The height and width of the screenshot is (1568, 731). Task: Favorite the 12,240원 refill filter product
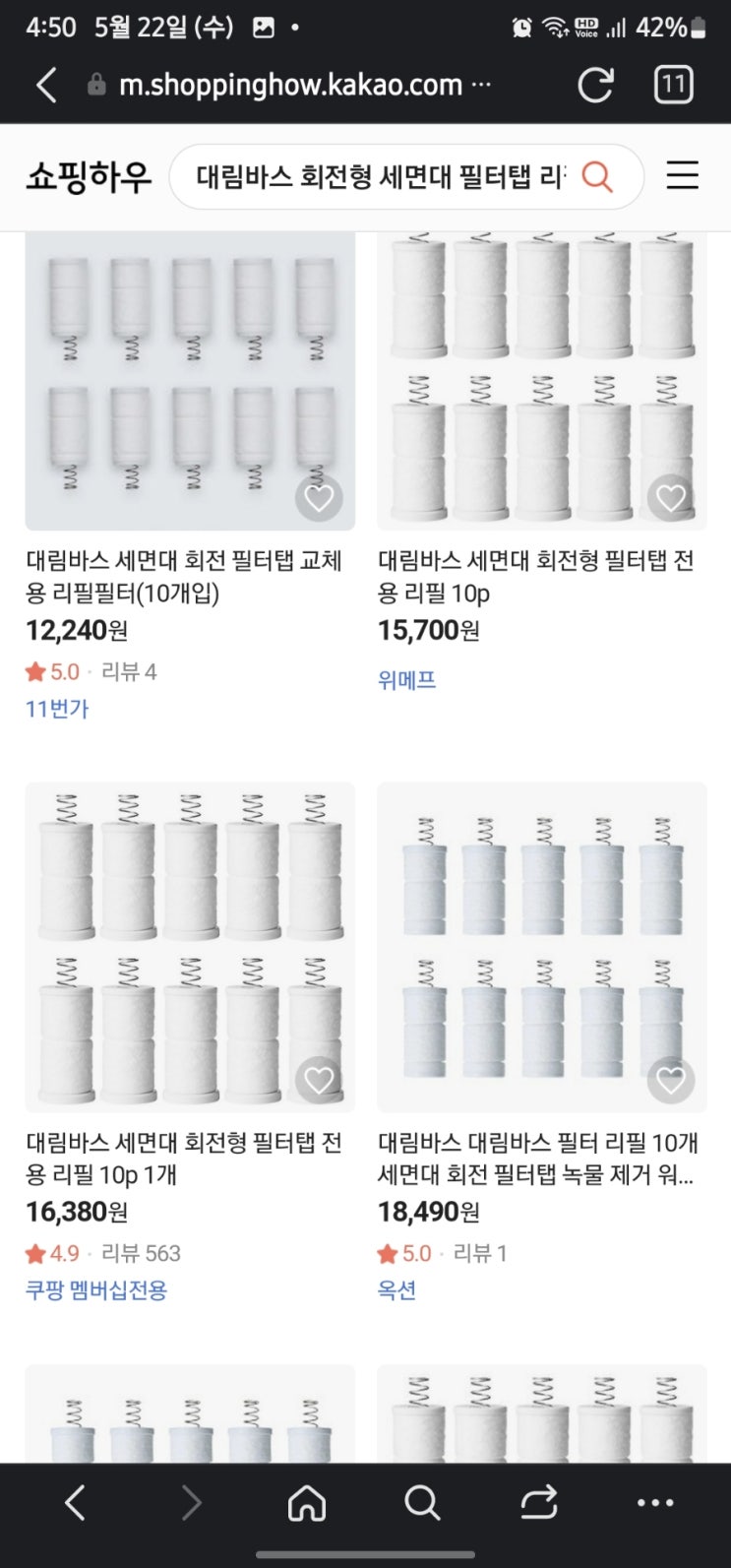pos(319,498)
